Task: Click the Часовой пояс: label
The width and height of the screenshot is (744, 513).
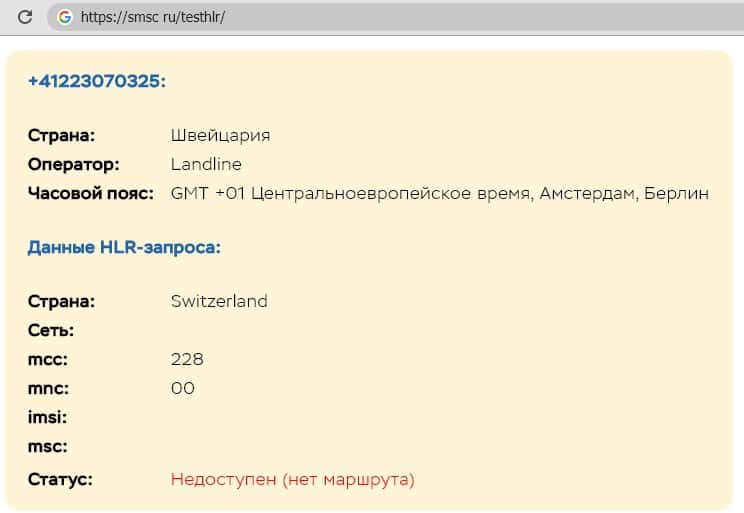Action: [91, 194]
